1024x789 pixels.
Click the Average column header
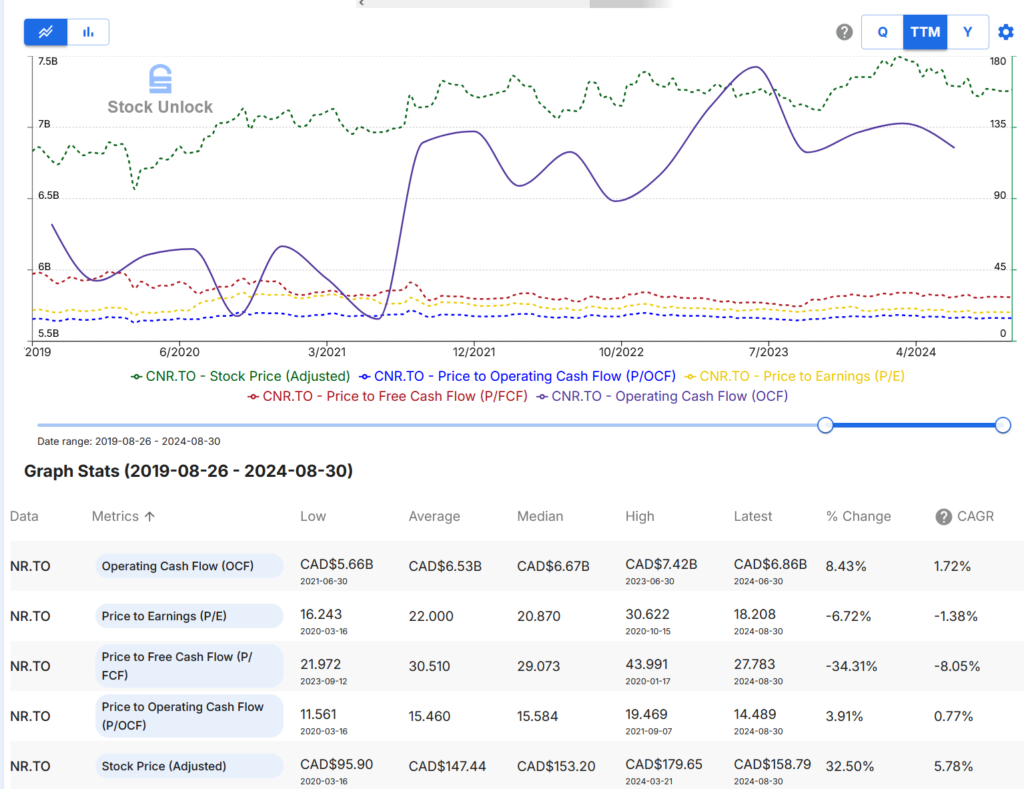(x=434, y=516)
